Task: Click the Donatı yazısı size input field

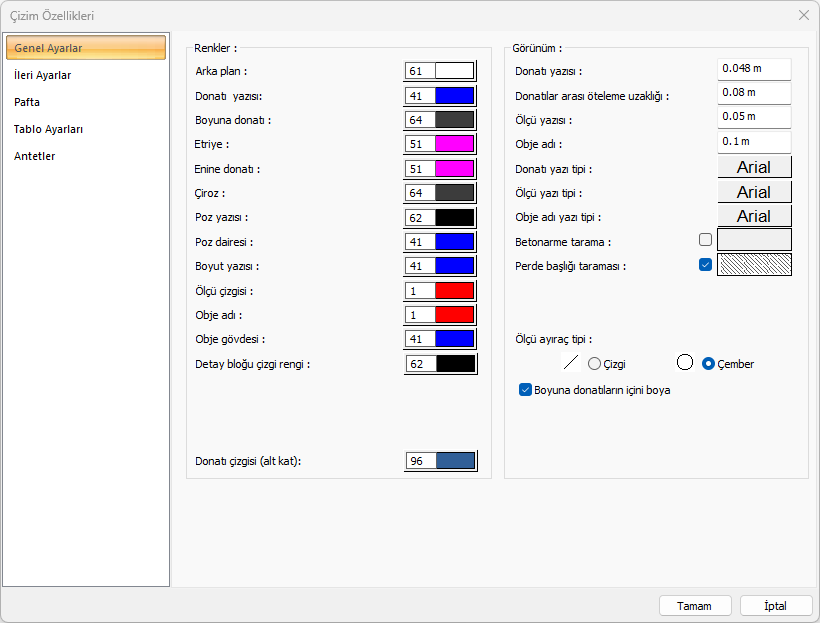Action: tap(754, 69)
